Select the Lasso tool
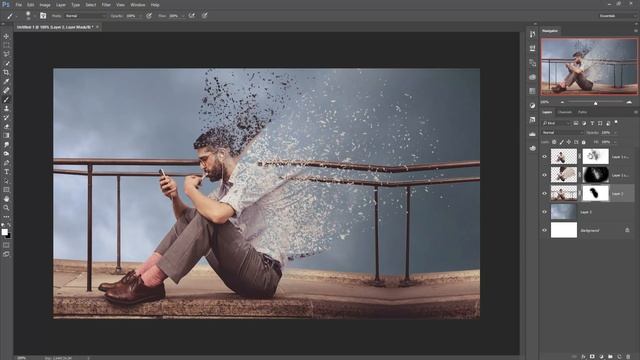This screenshot has height=360, width=640. coord(6,54)
